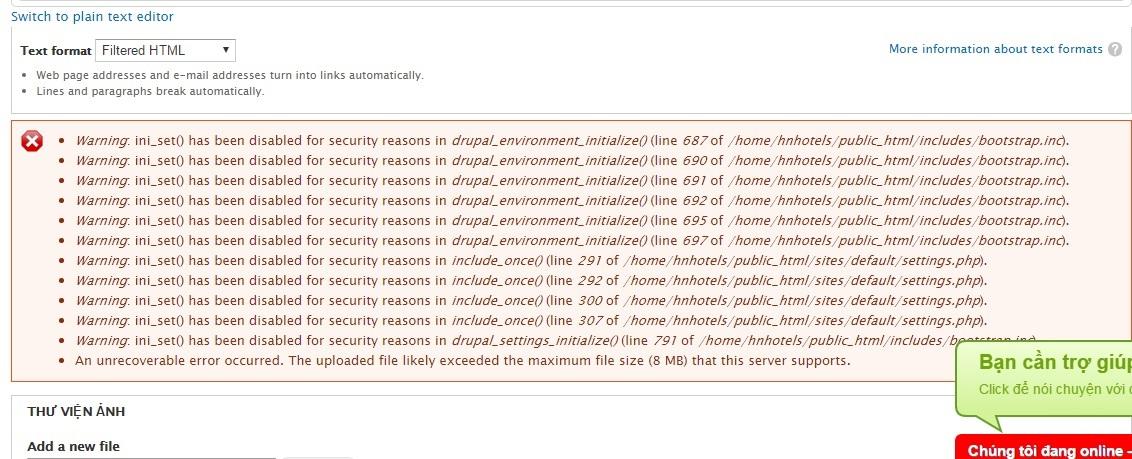Switch to plain text editor
1132x459 pixels.
pyautogui.click(x=92, y=16)
